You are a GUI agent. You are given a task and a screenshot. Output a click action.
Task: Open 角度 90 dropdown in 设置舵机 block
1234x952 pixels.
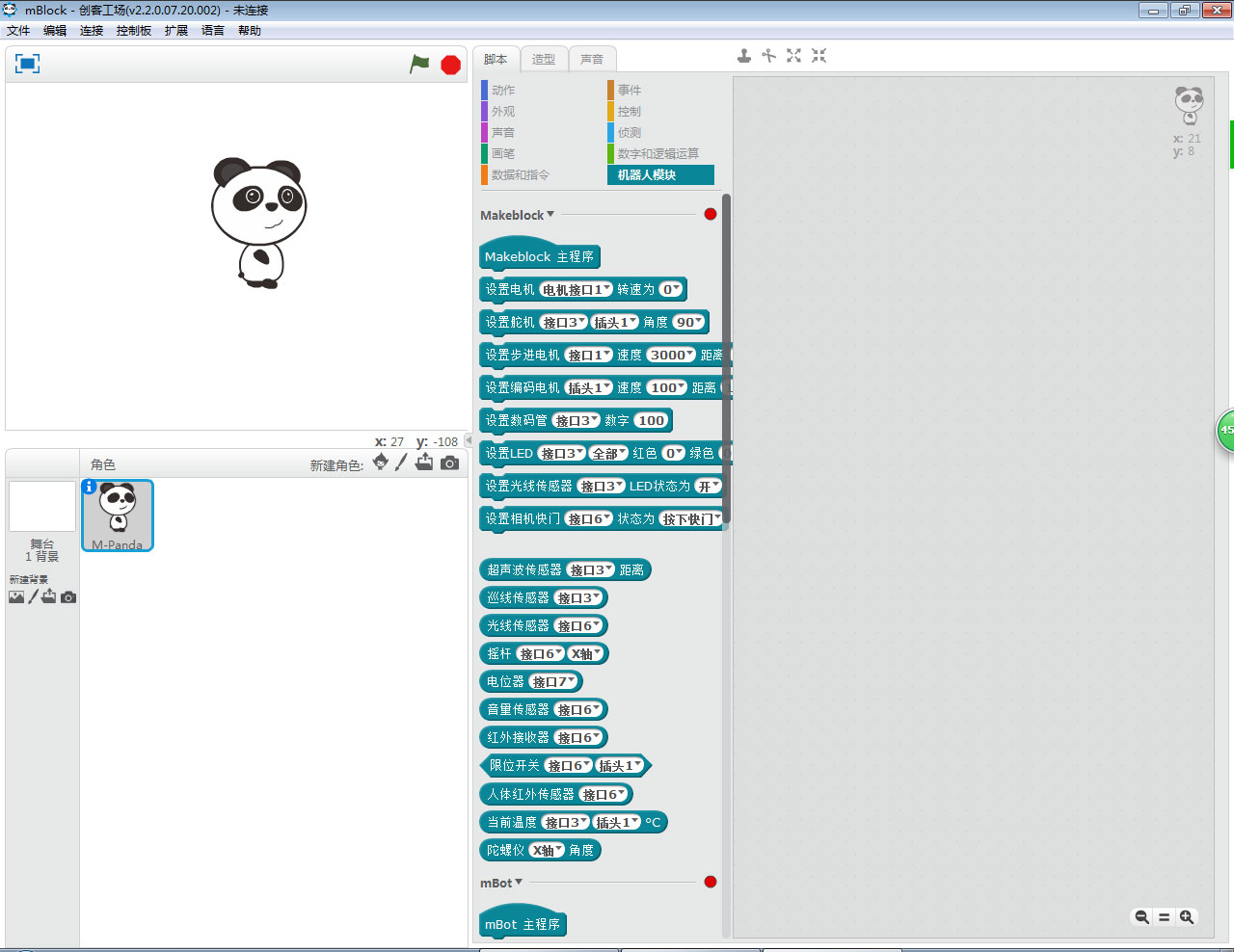(688, 322)
